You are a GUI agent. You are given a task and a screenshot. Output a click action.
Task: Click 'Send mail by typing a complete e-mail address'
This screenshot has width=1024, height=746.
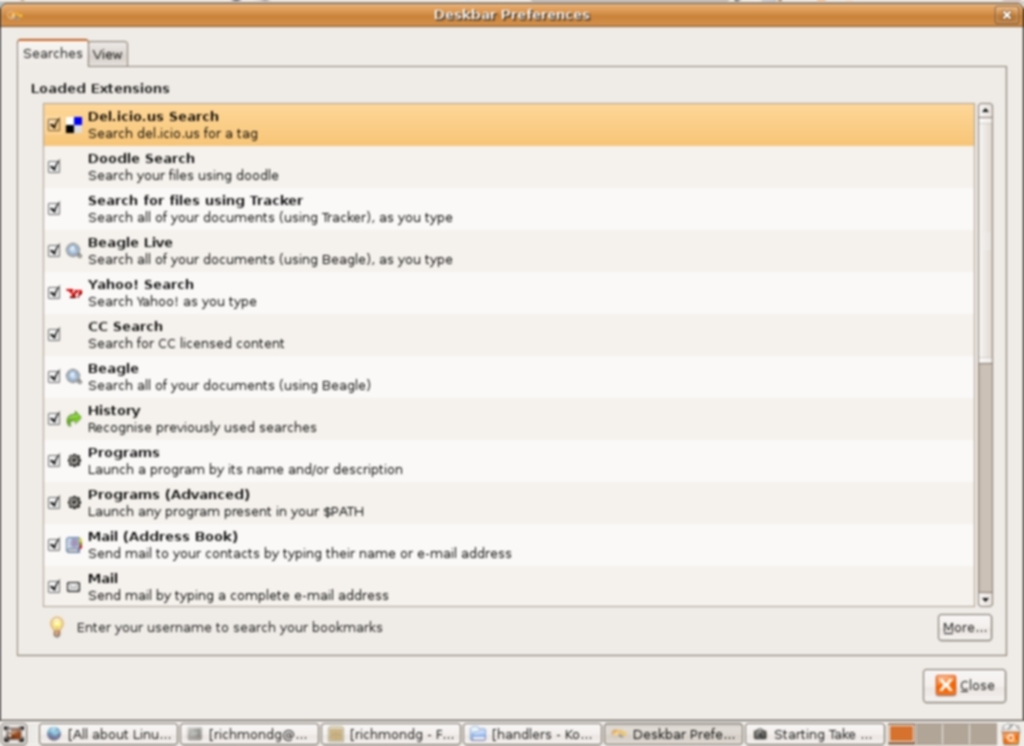[238, 595]
